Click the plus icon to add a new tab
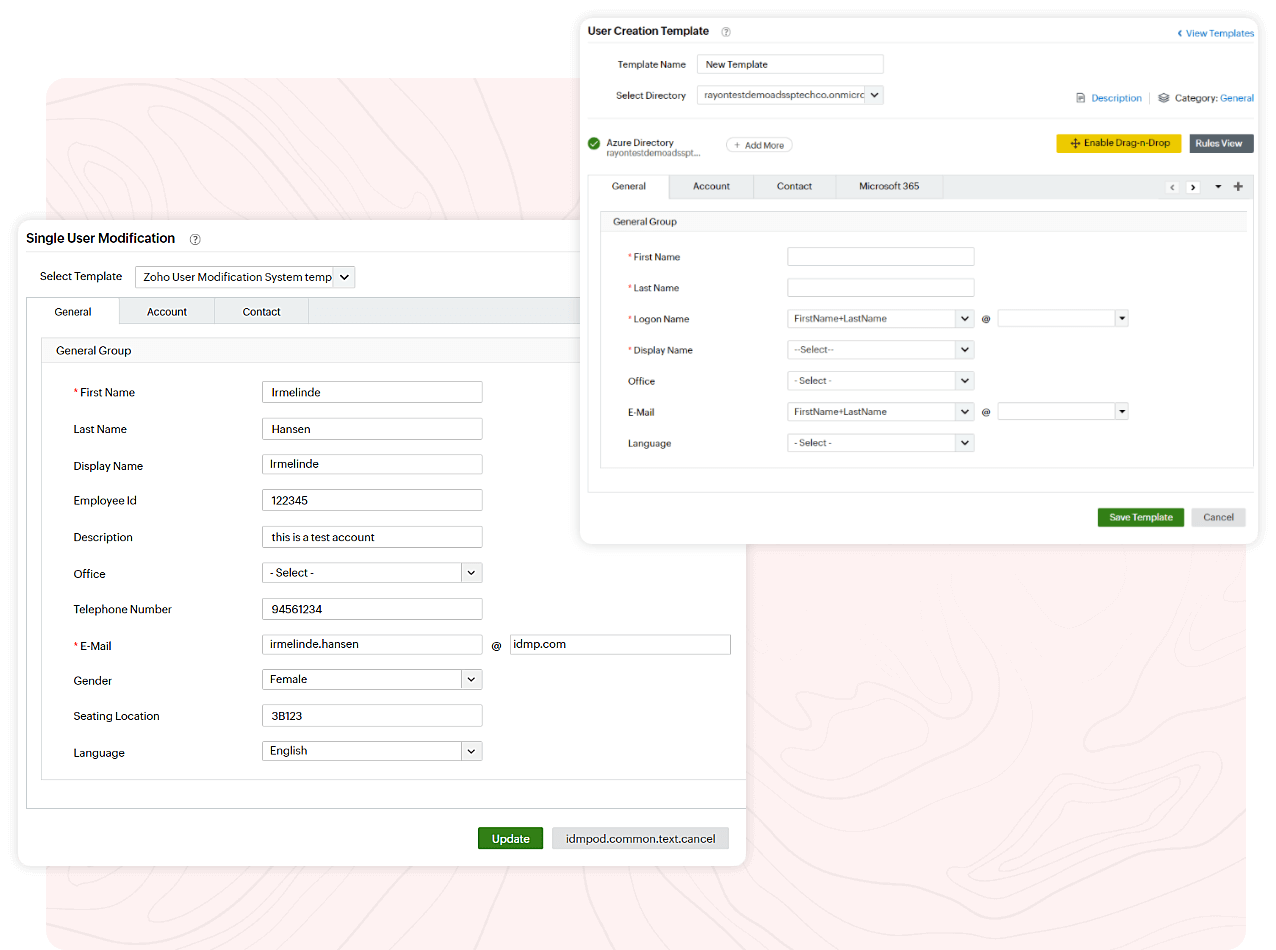This screenshot has width=1276, height=950. tap(1238, 186)
